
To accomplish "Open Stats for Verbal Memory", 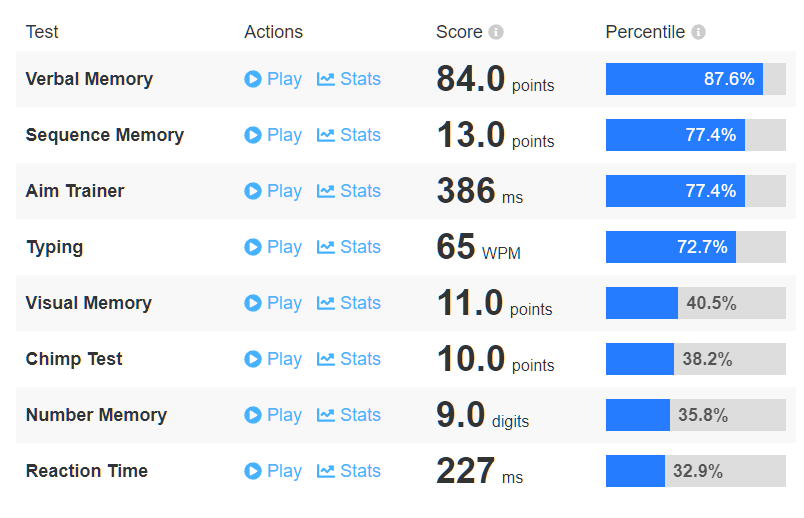I will coord(349,79).
